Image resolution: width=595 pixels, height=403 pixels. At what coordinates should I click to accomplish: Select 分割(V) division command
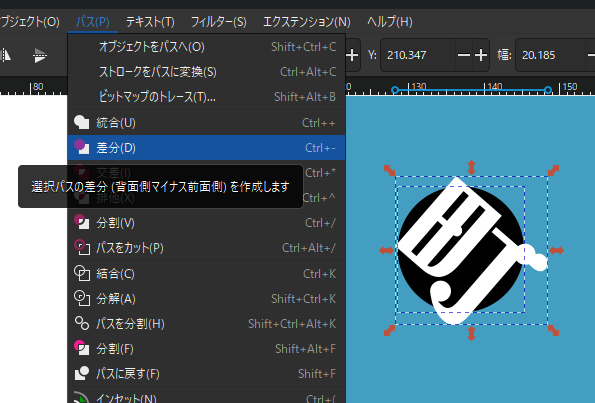[x=206, y=223]
